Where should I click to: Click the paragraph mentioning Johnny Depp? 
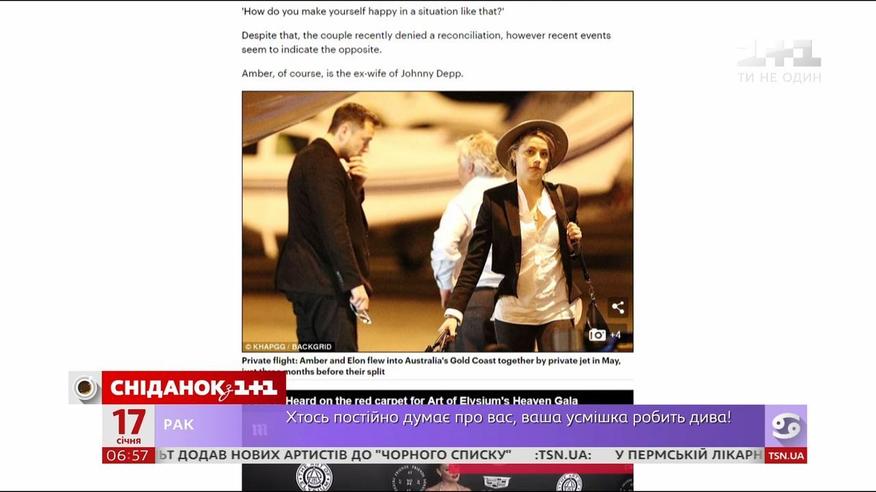[x=352, y=73]
